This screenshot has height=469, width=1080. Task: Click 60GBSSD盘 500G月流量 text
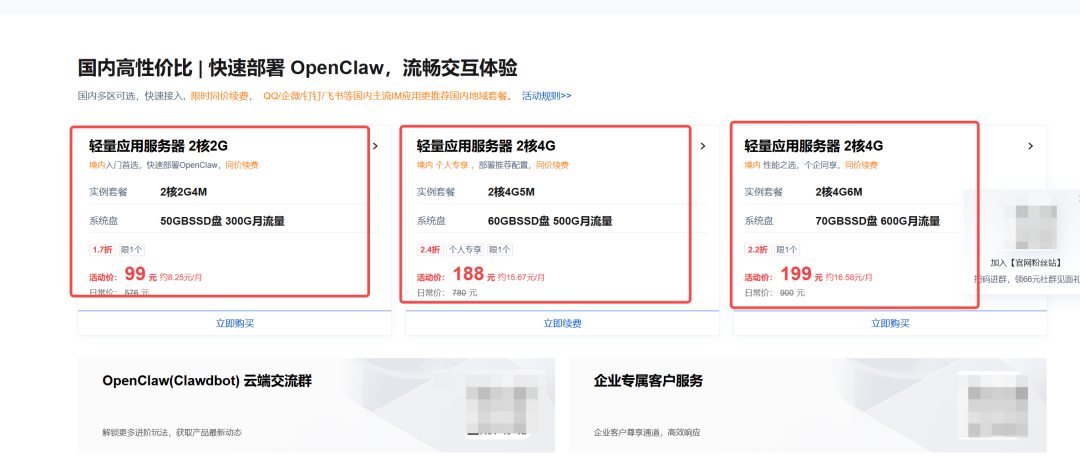[x=550, y=221]
